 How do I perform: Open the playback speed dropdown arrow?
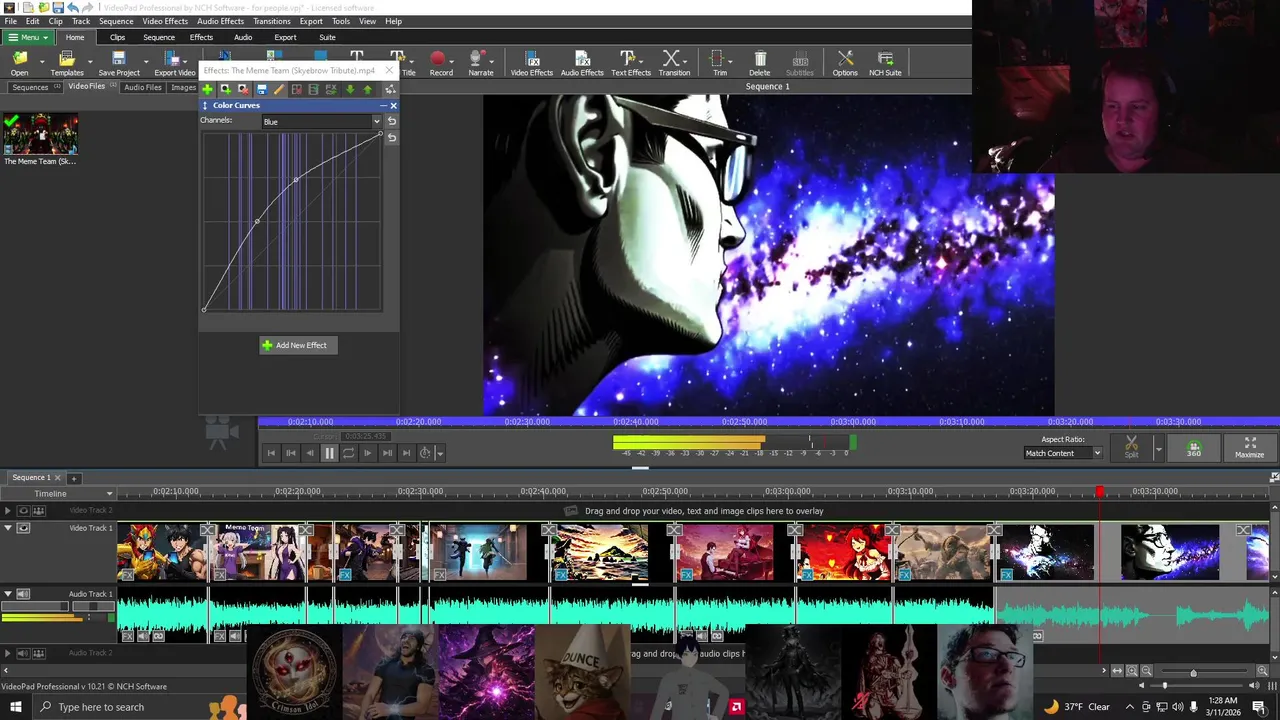tap(439, 454)
